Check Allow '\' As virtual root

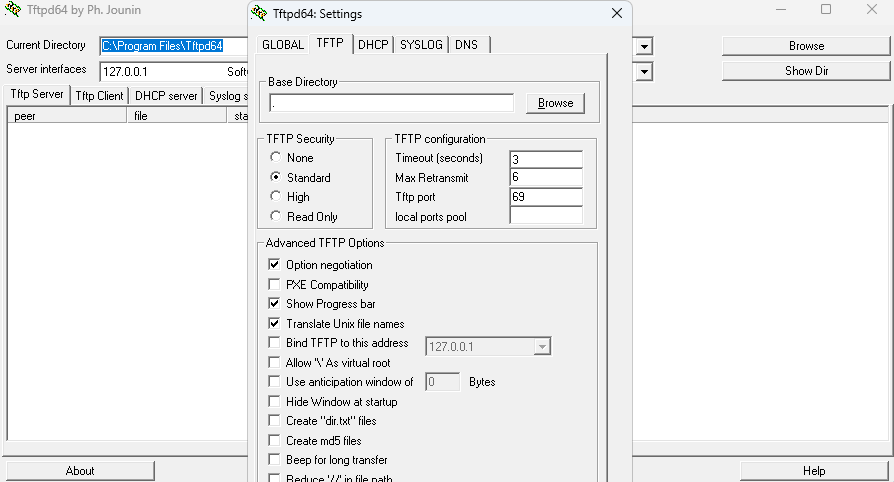pos(274,363)
